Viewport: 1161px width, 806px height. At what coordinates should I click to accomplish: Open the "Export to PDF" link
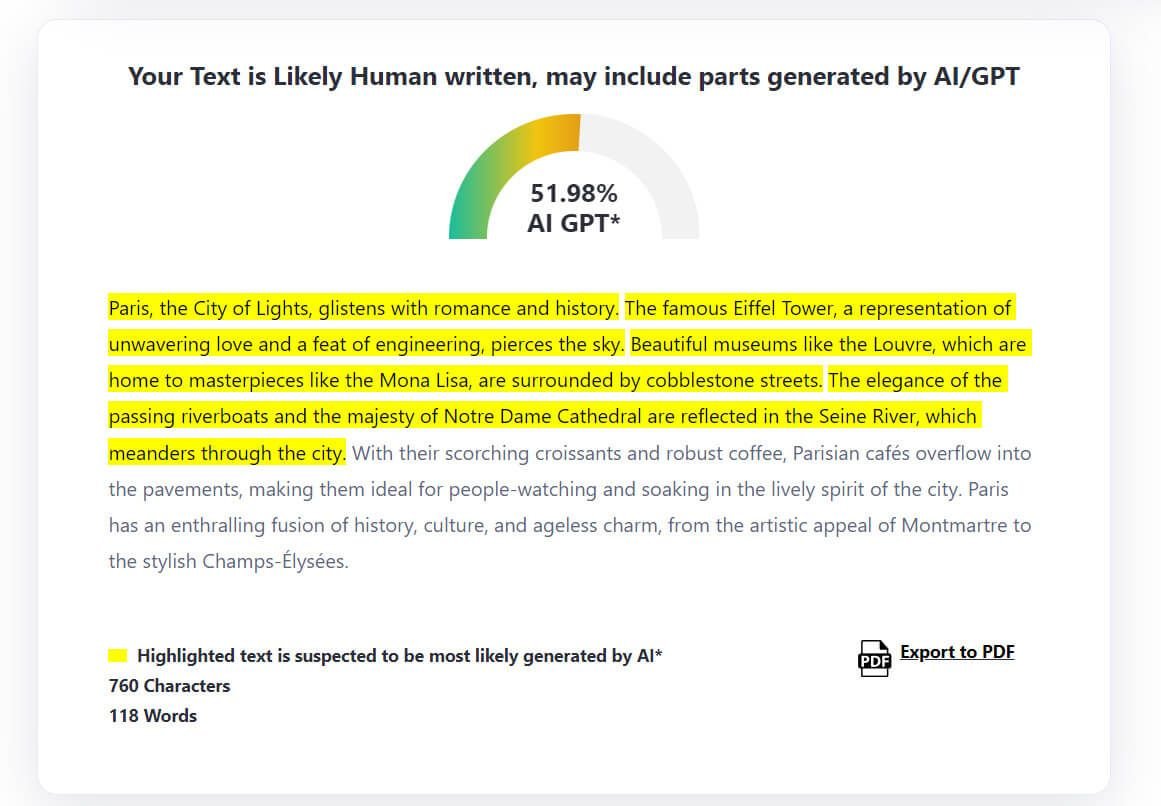(957, 652)
